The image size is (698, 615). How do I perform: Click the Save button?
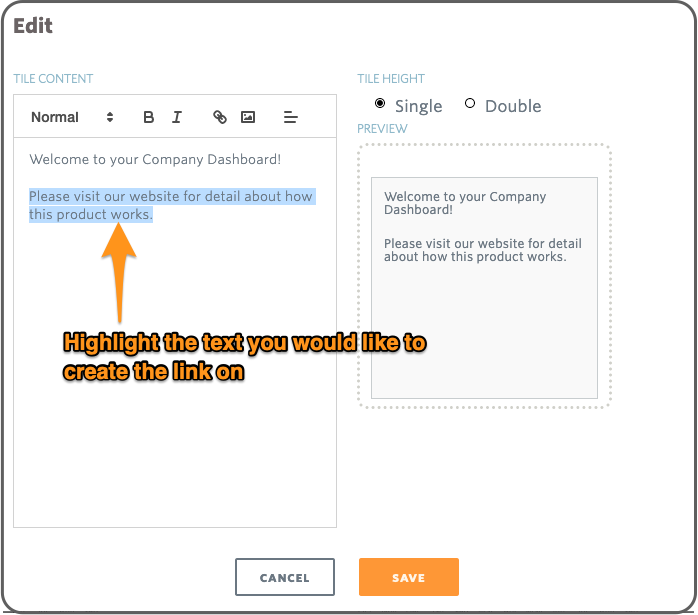coord(409,577)
